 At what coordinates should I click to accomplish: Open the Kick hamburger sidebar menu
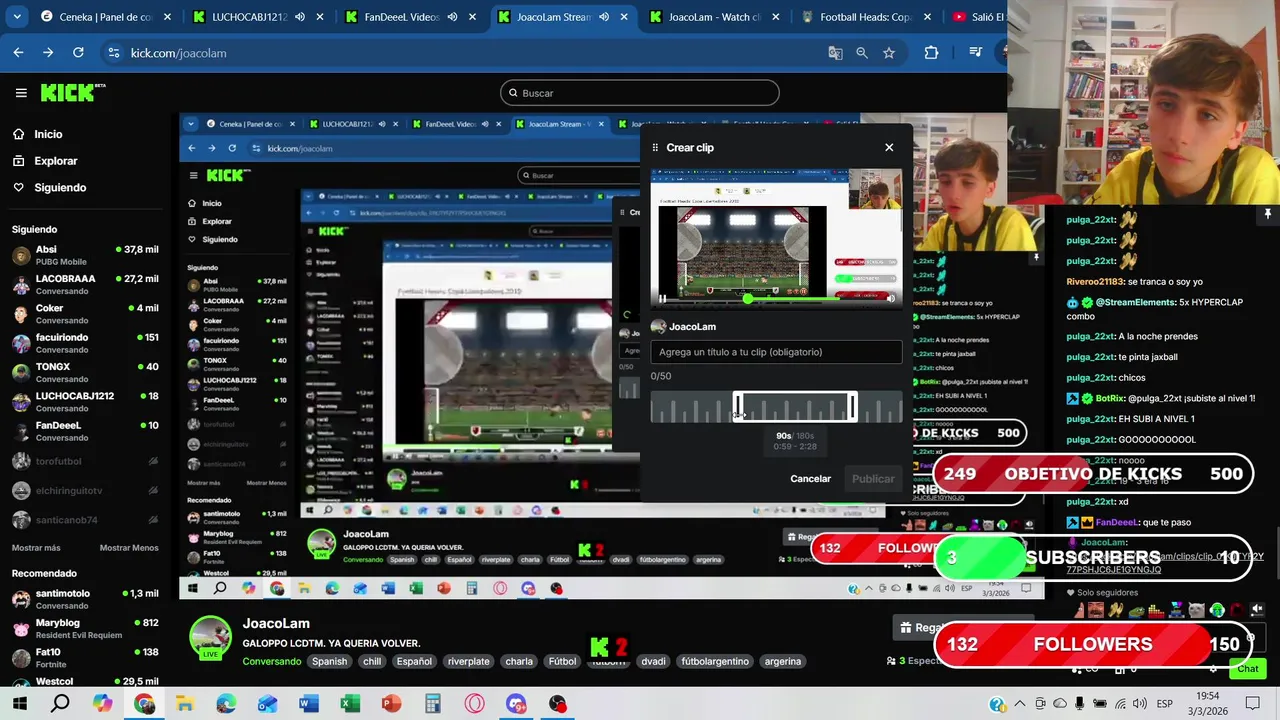point(21,93)
